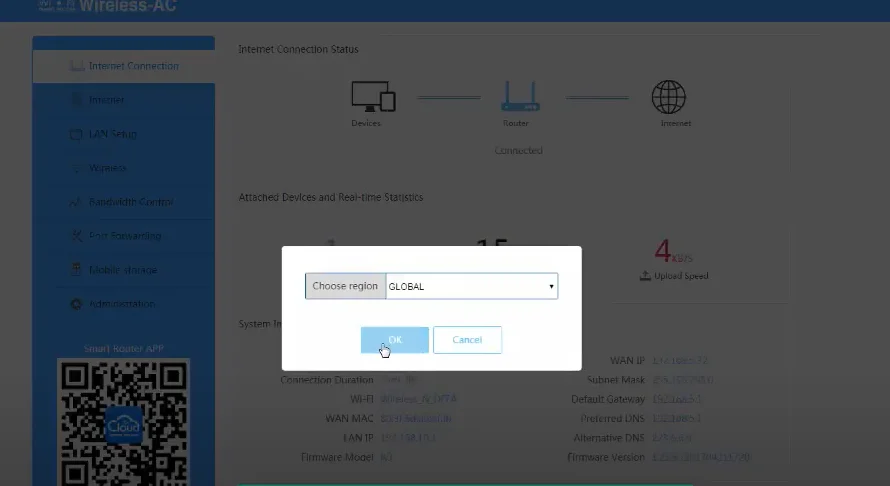The image size is (890, 486).
Task: Select the Internet sidebar menu item
Action: pyautogui.click(x=106, y=100)
